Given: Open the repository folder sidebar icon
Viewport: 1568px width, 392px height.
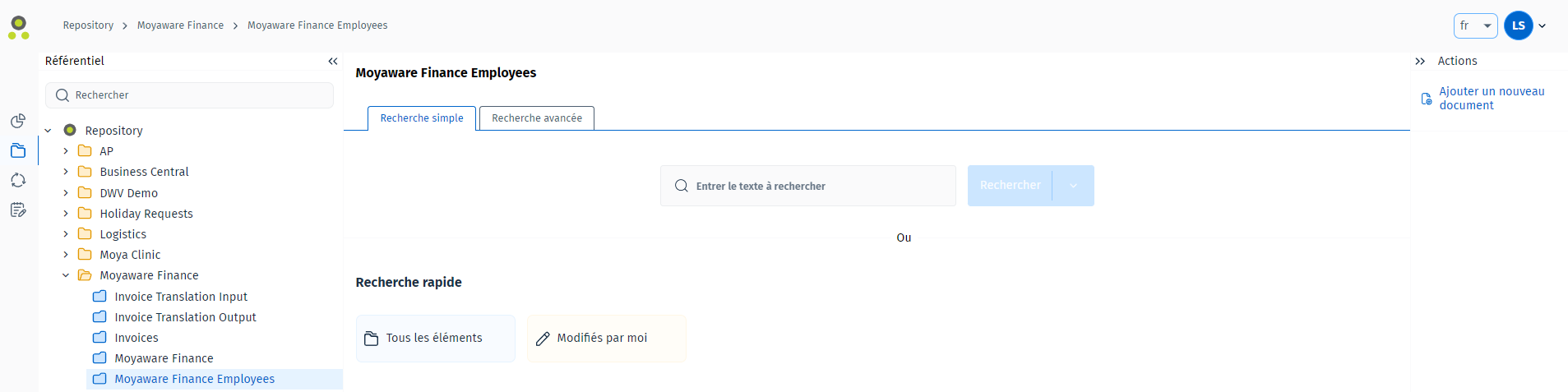Looking at the screenshot, I should (x=18, y=150).
